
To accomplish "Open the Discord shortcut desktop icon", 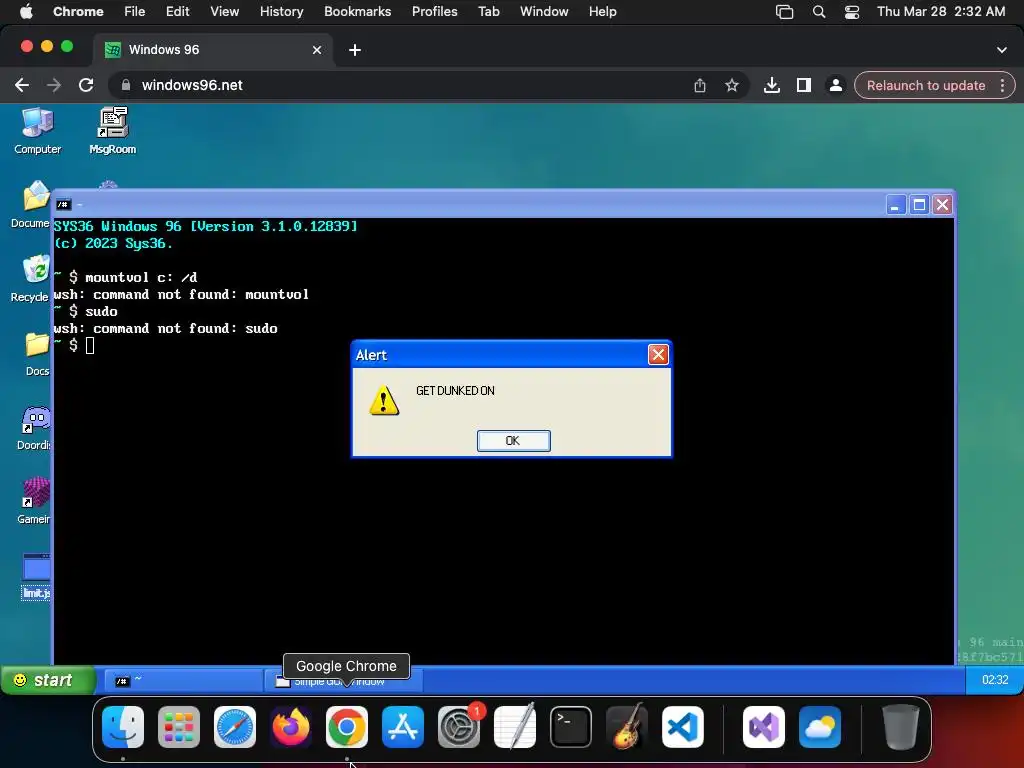I will coord(35,428).
